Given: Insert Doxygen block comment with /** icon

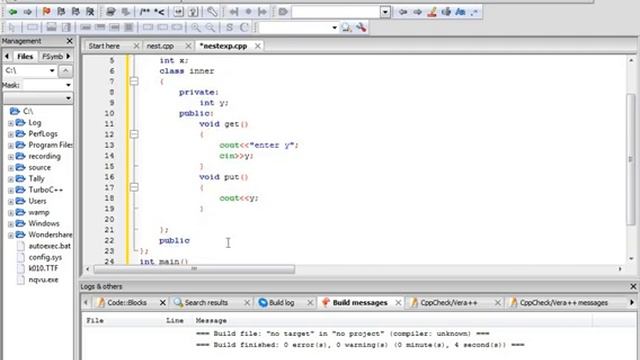Looking at the screenshot, I should click(144, 12).
